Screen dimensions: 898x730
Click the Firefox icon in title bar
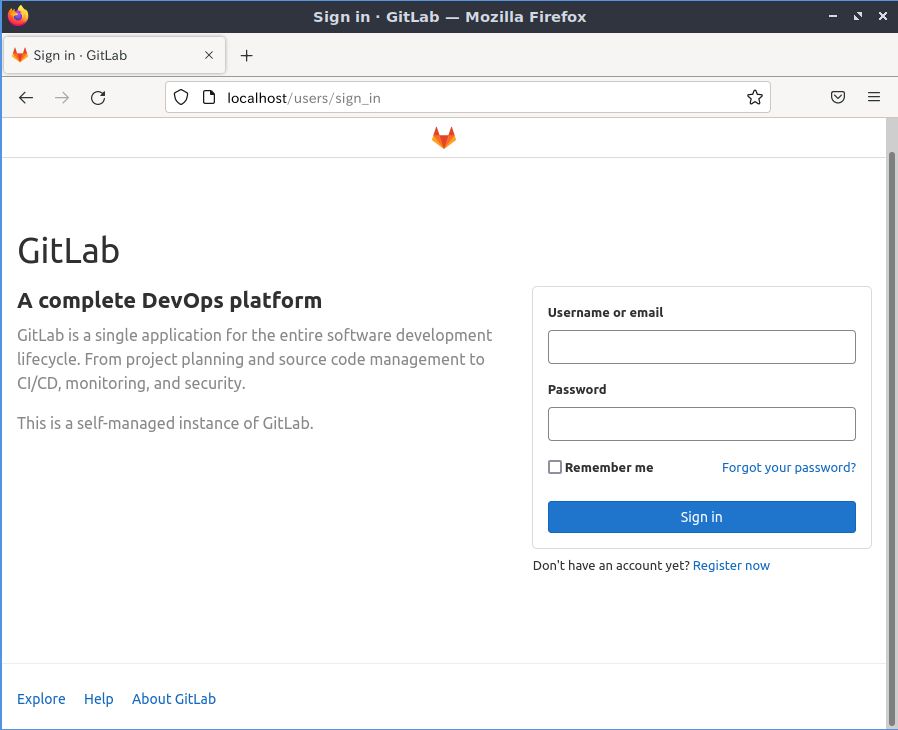click(x=18, y=15)
